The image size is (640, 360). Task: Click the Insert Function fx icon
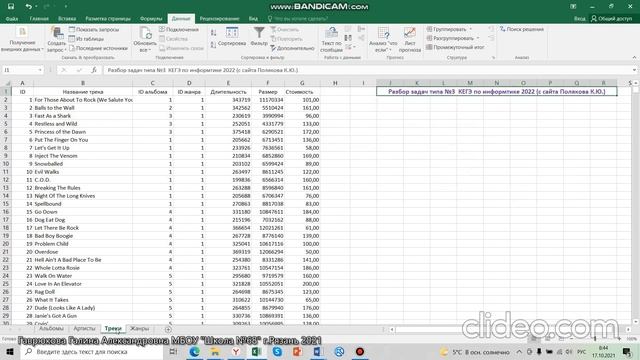tap(94, 70)
